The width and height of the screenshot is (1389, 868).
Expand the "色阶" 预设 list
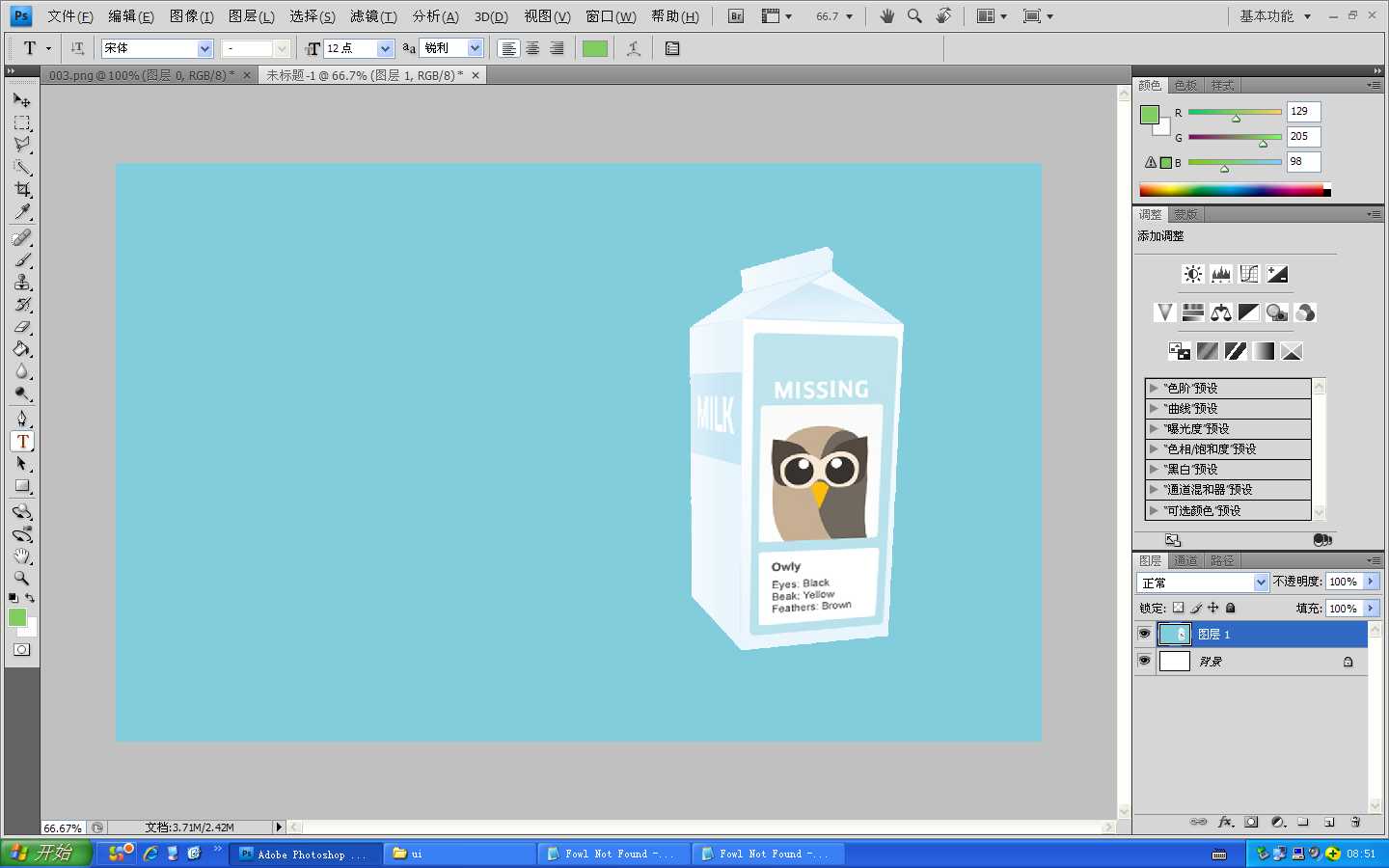[1154, 388]
